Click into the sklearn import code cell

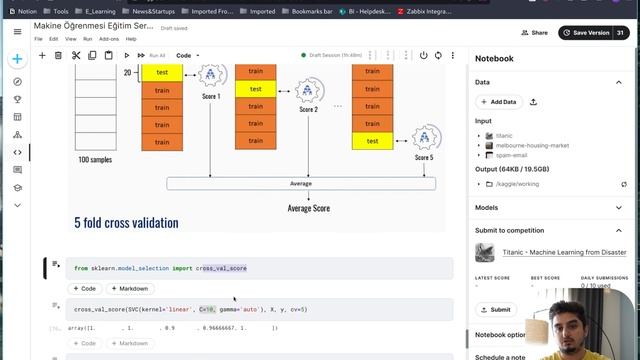260,268
